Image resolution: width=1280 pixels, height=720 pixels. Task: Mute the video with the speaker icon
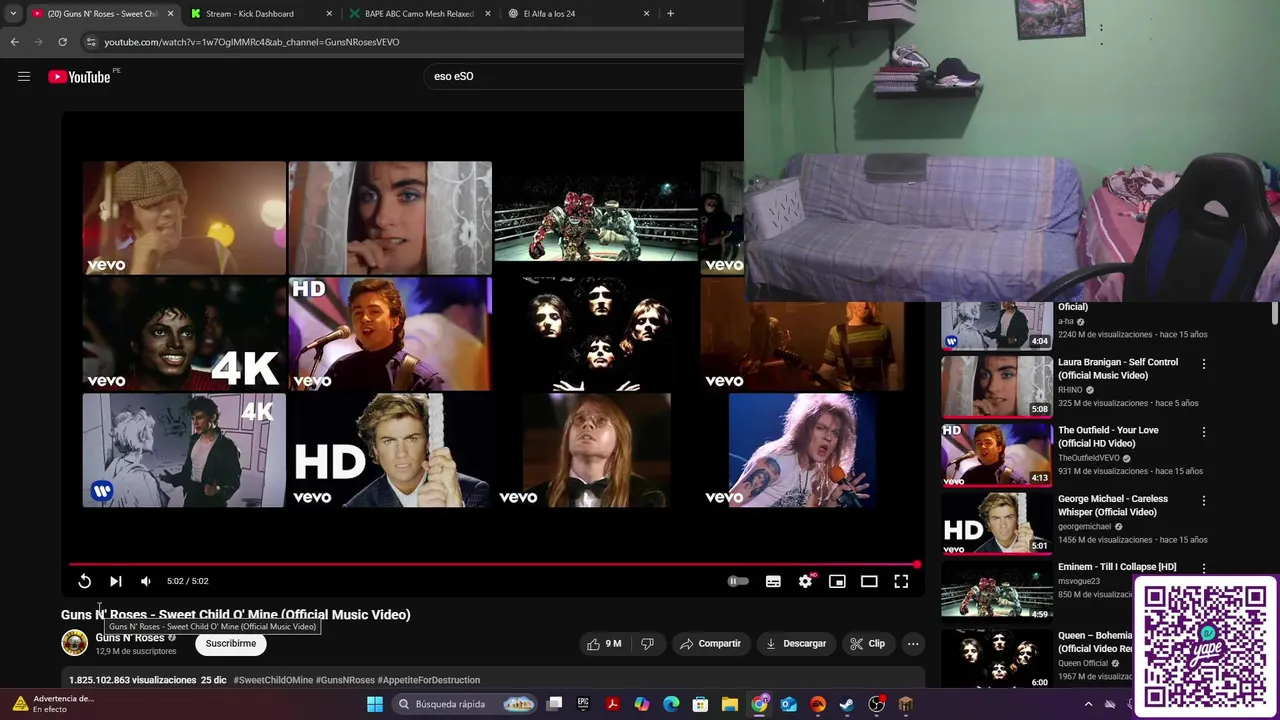pyautogui.click(x=146, y=581)
